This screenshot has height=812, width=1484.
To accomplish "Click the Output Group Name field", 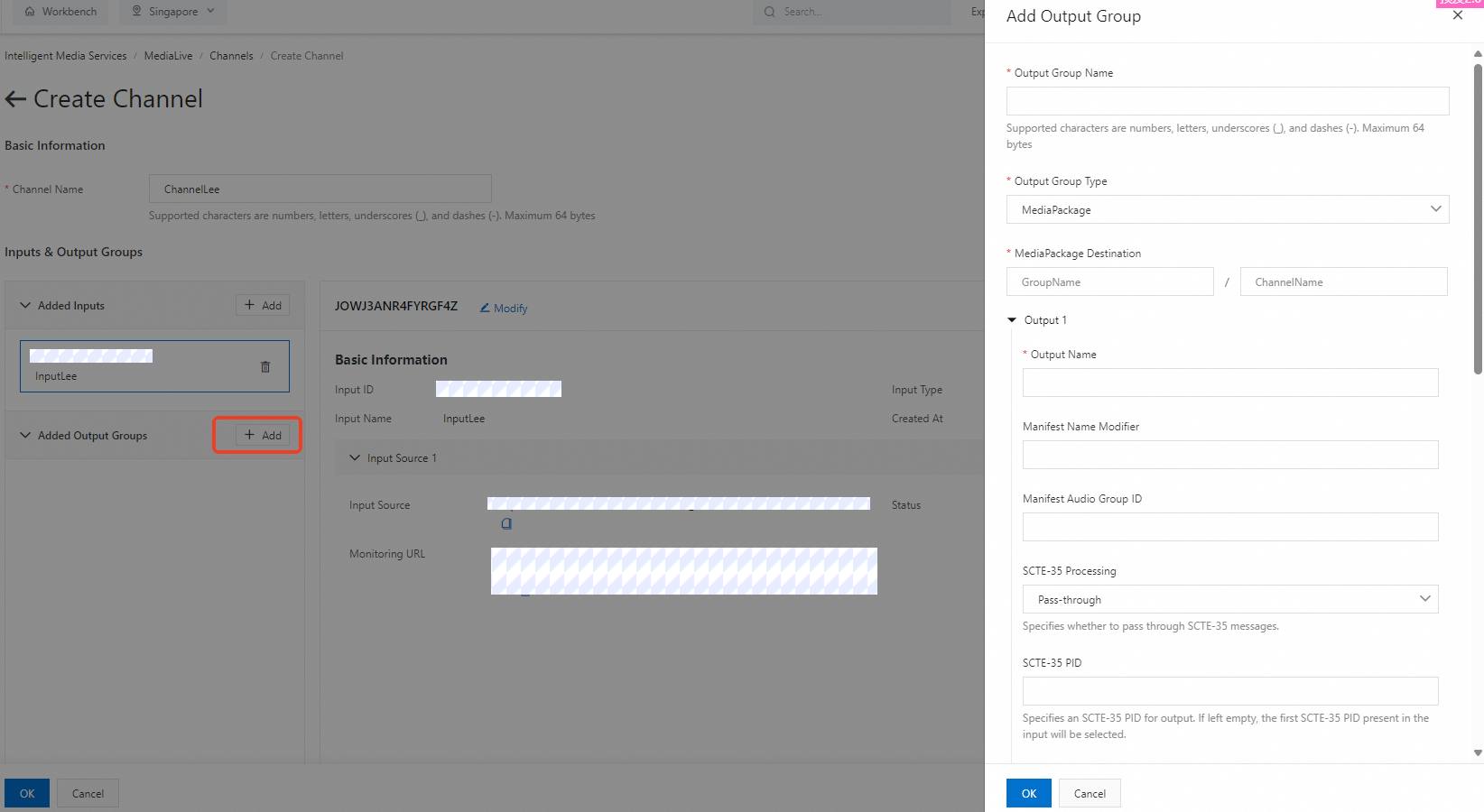I will coord(1227,101).
